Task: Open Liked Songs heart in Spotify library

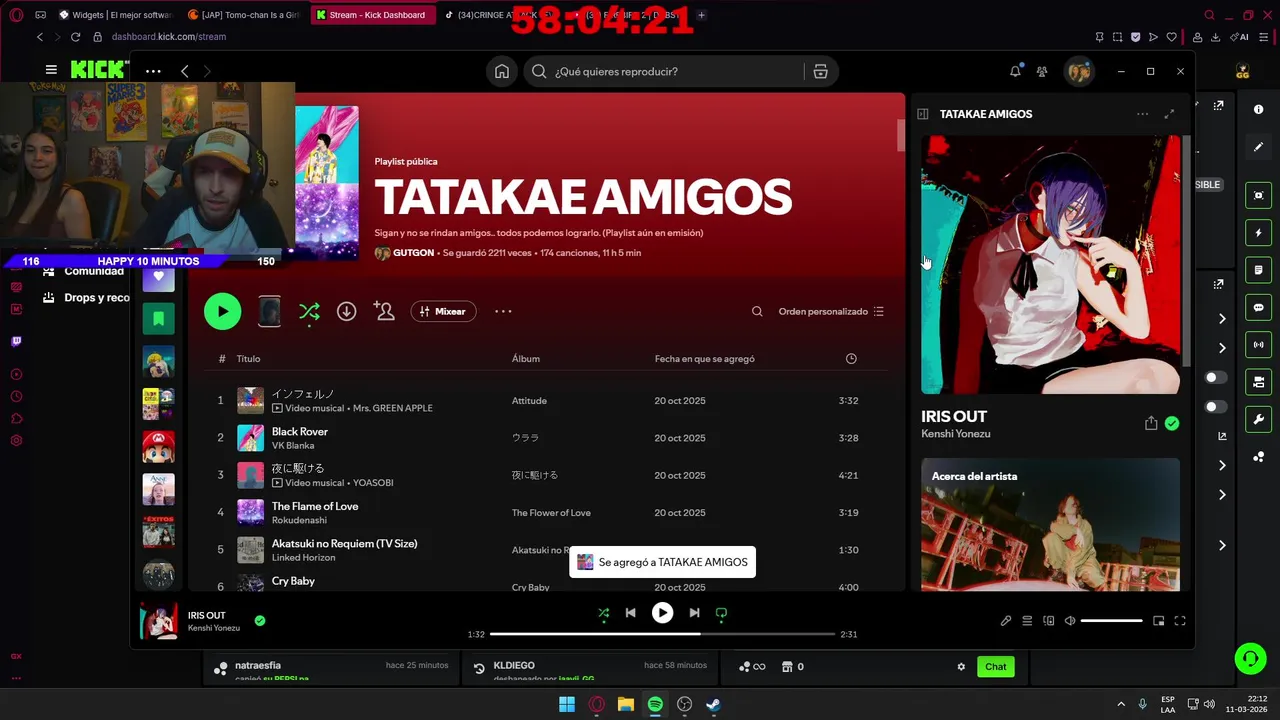Action: pos(158,276)
